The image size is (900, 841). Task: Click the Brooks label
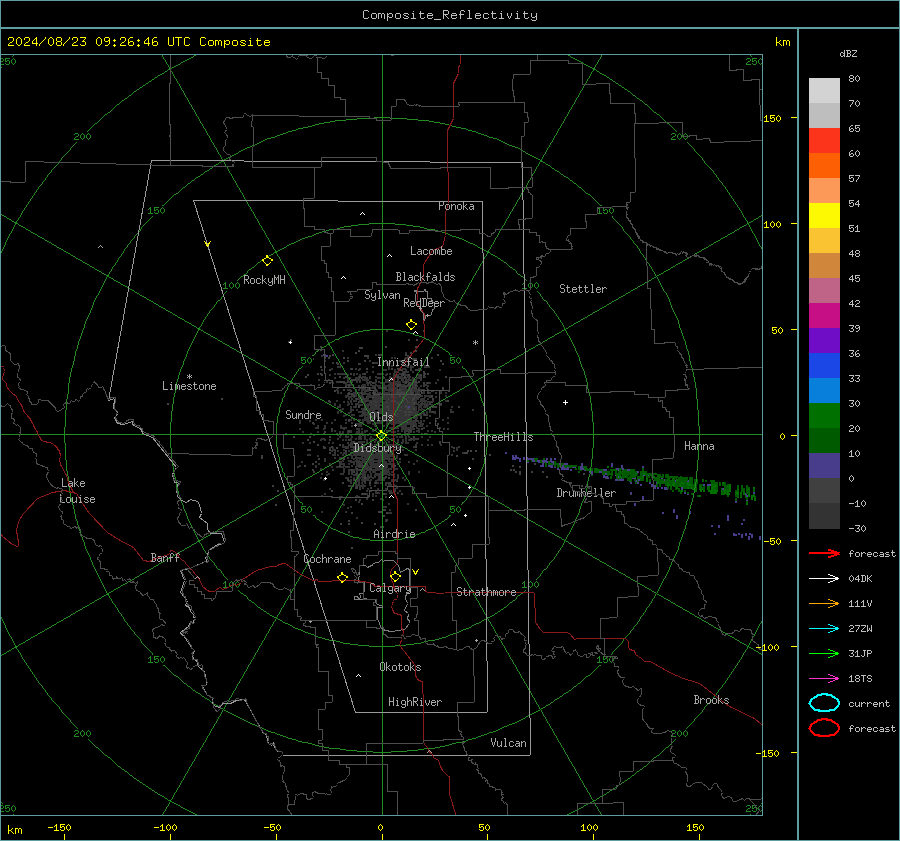(711, 700)
